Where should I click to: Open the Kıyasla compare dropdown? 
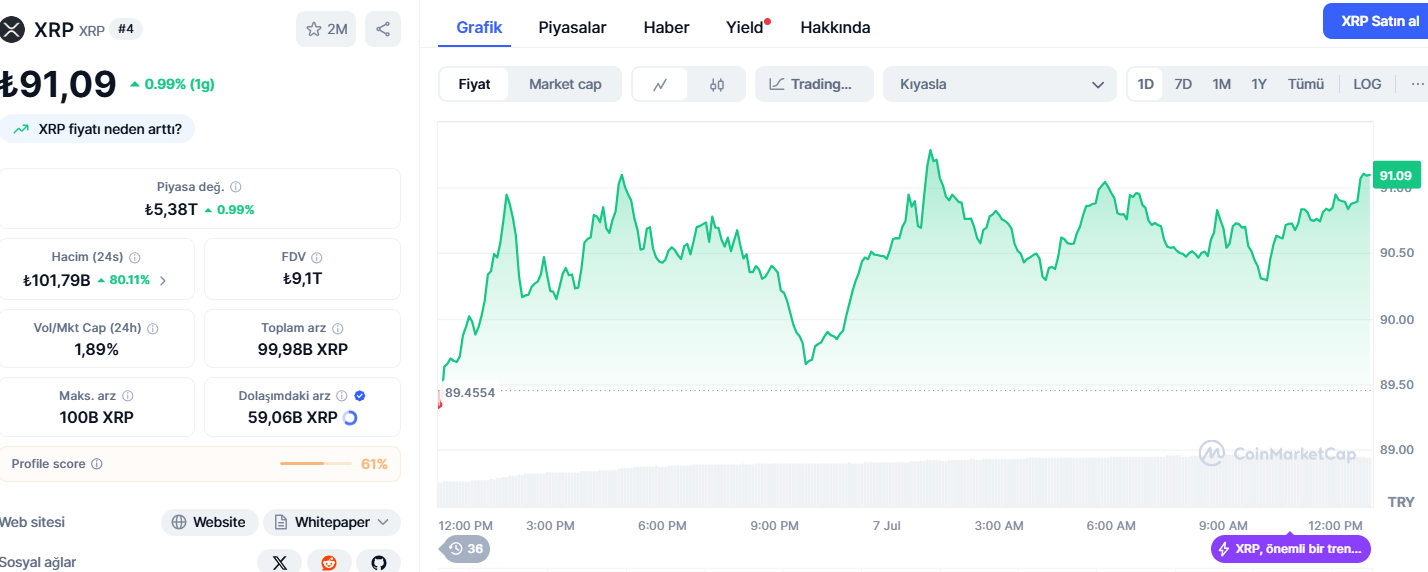1000,84
